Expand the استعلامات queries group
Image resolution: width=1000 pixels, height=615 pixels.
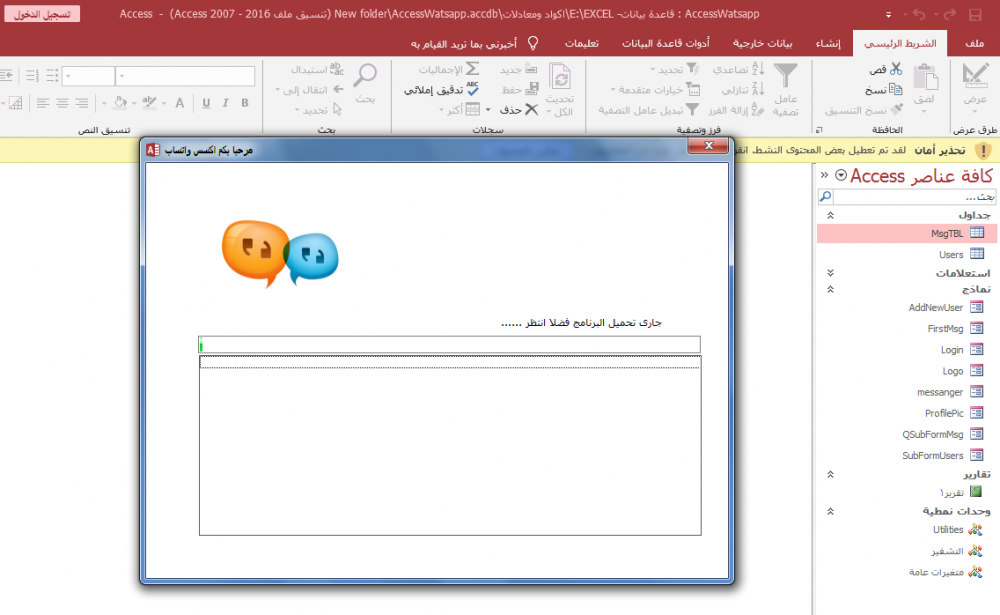coord(830,273)
